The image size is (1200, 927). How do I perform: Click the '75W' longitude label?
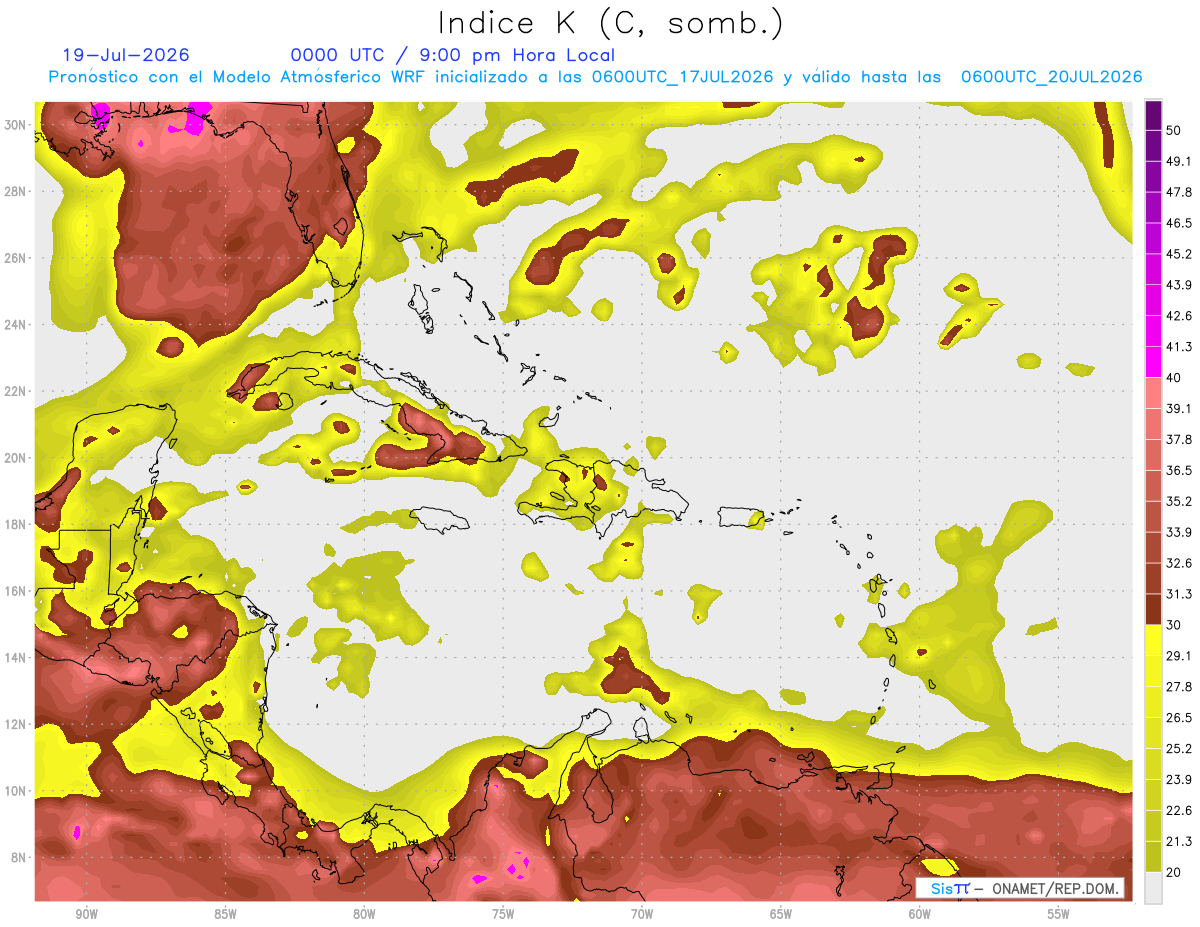pyautogui.click(x=503, y=914)
